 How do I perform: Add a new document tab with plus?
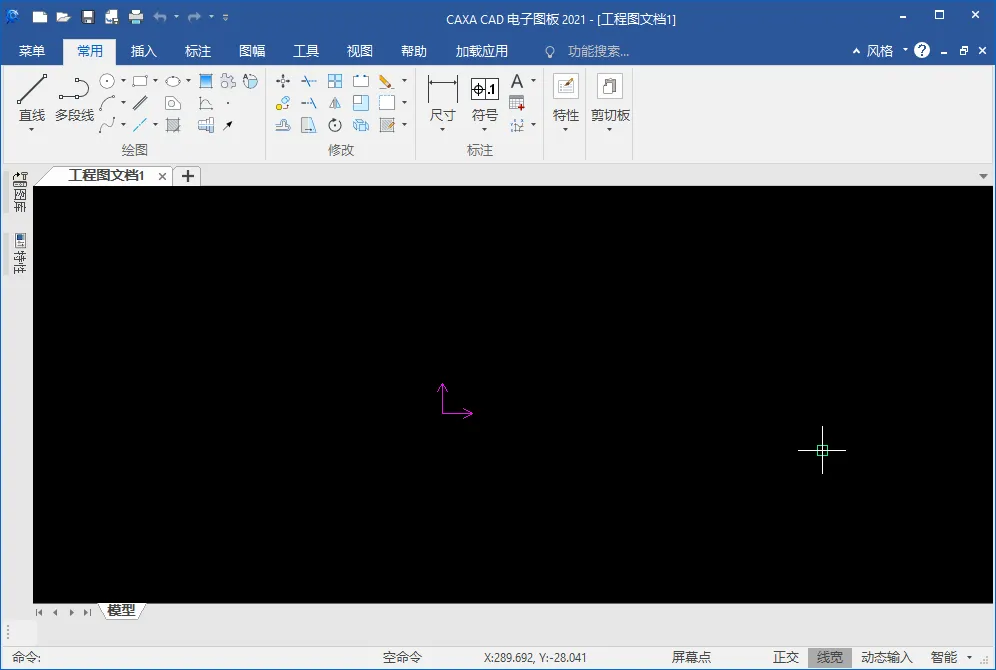(187, 176)
